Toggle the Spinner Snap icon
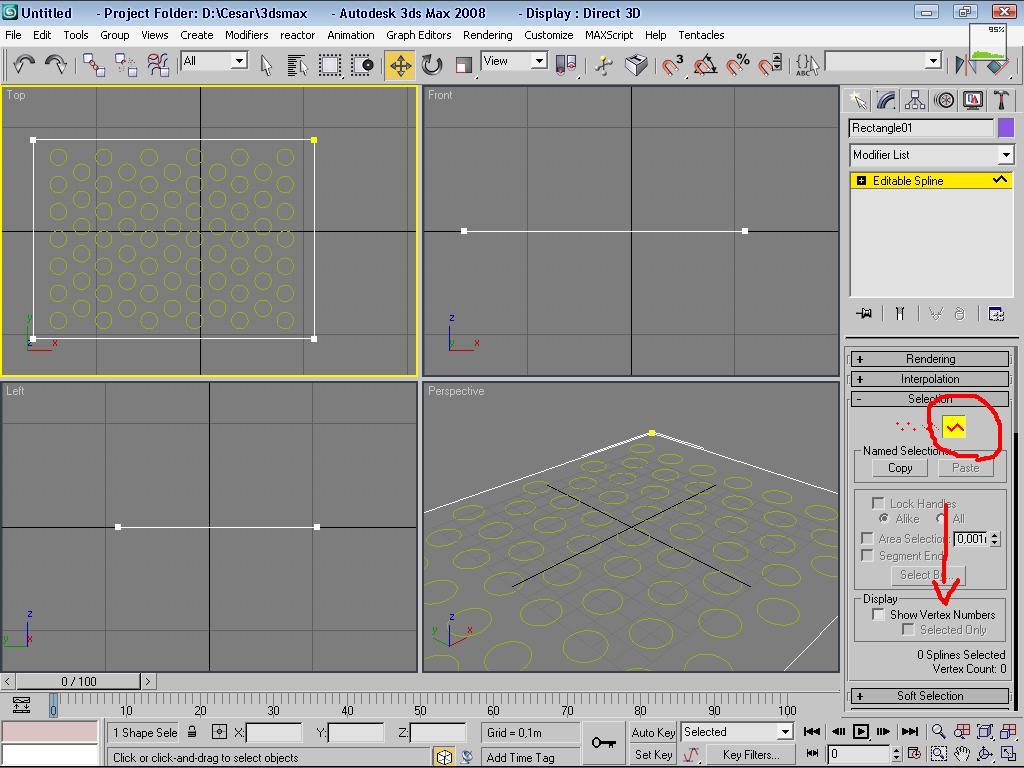The image size is (1024, 768). tap(770, 65)
